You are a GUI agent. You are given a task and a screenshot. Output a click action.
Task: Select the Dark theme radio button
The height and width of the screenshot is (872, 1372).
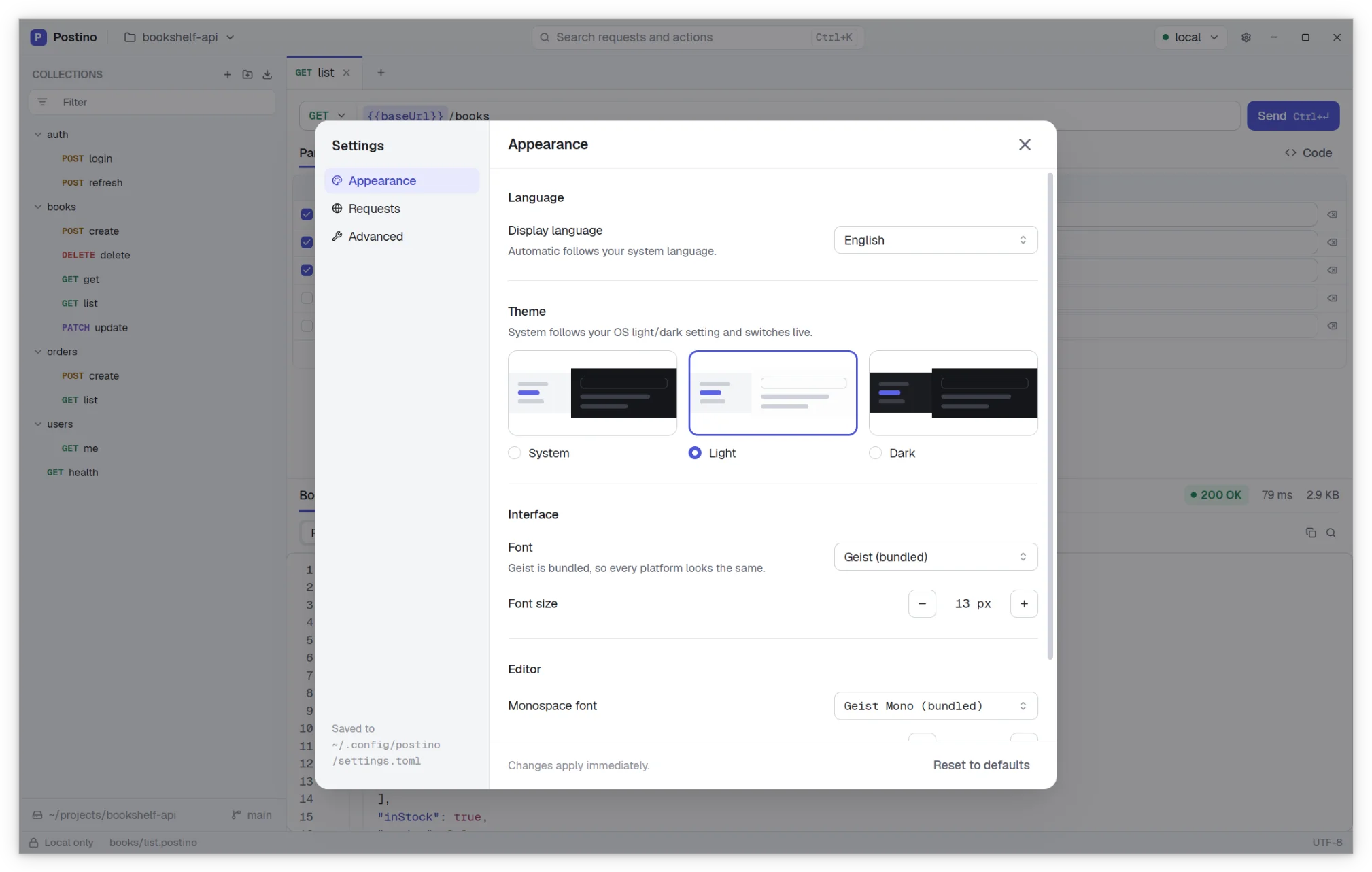pos(876,453)
